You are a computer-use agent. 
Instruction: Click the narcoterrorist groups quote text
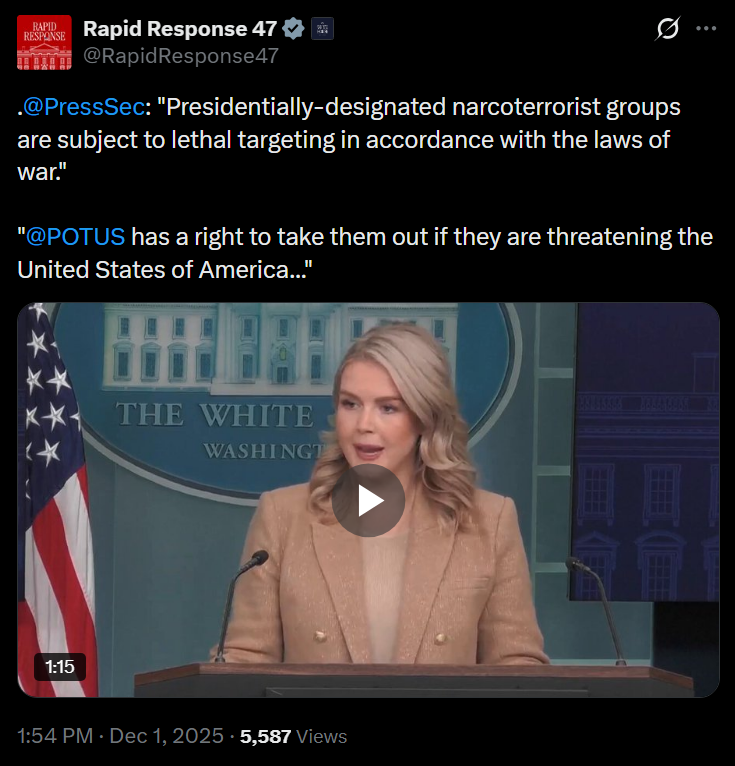349,140
